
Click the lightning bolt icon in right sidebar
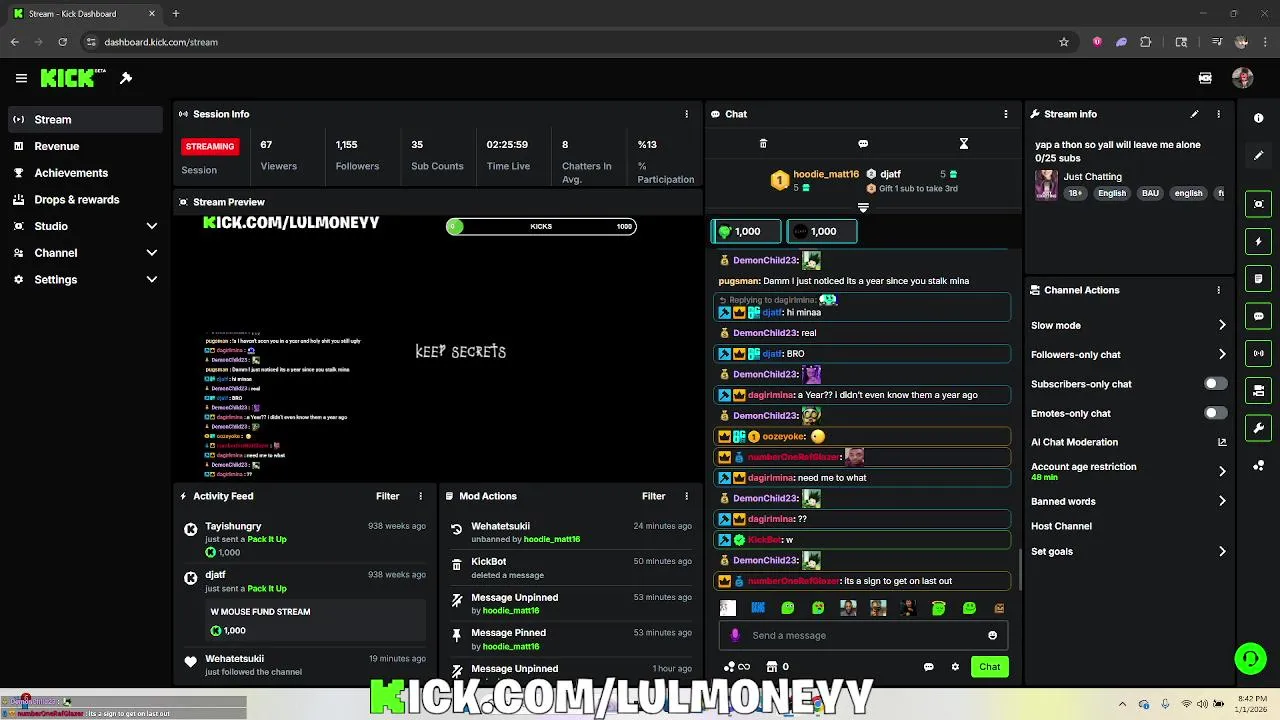1259,241
